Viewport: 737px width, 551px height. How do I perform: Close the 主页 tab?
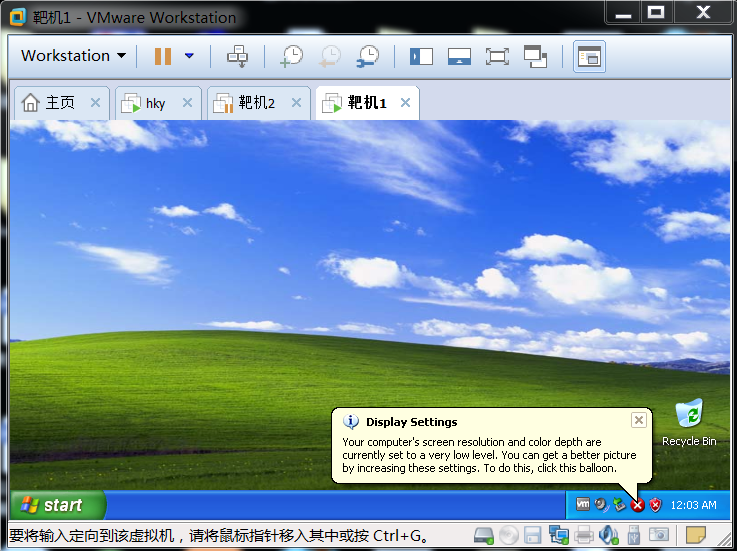pyautogui.click(x=95, y=102)
